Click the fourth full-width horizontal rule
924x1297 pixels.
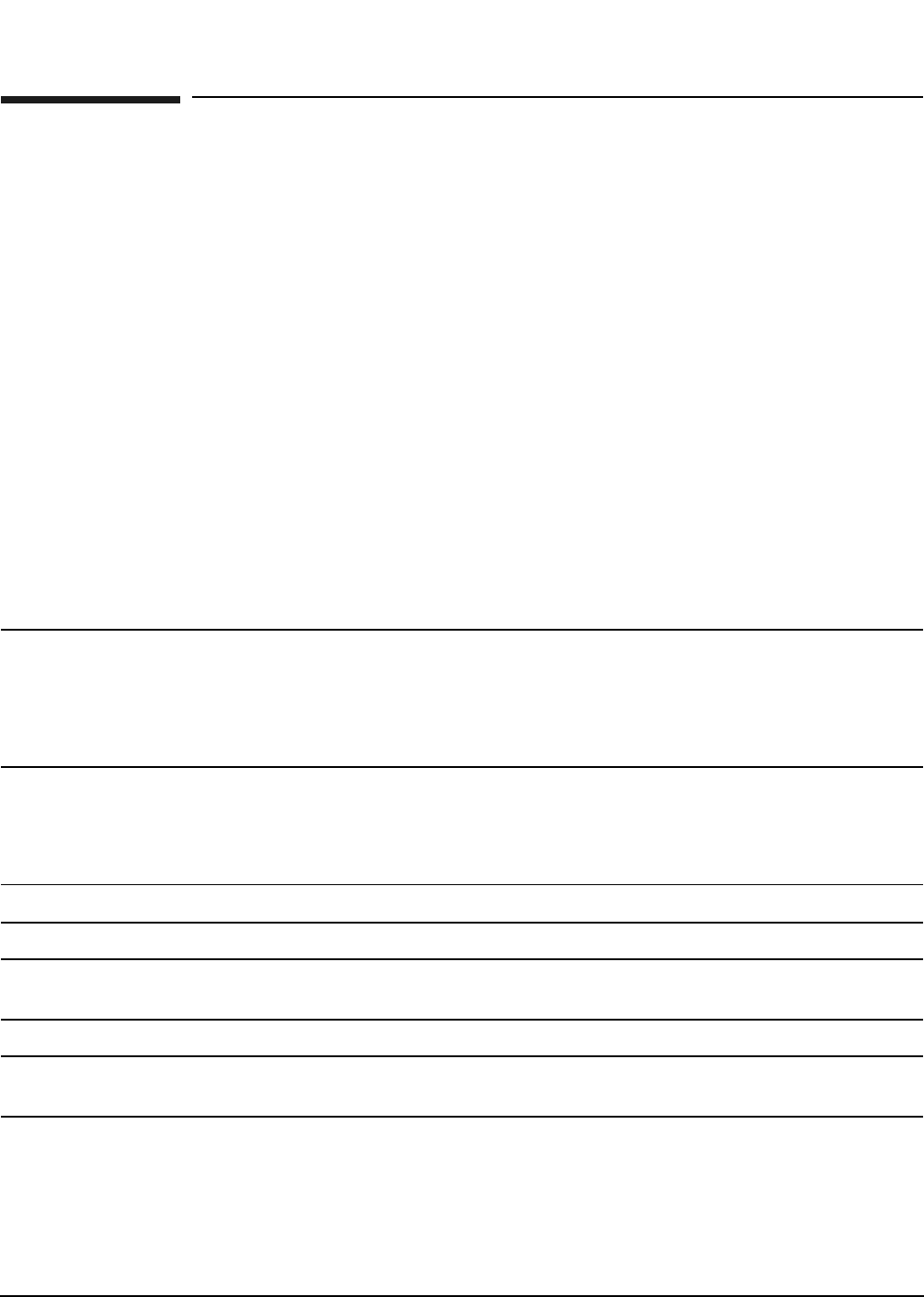pyautogui.click(x=461, y=923)
